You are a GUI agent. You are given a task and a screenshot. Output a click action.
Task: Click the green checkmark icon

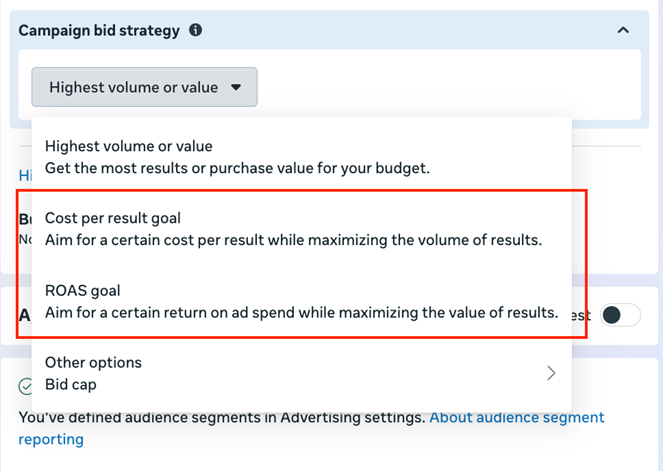pyautogui.click(x=26, y=386)
